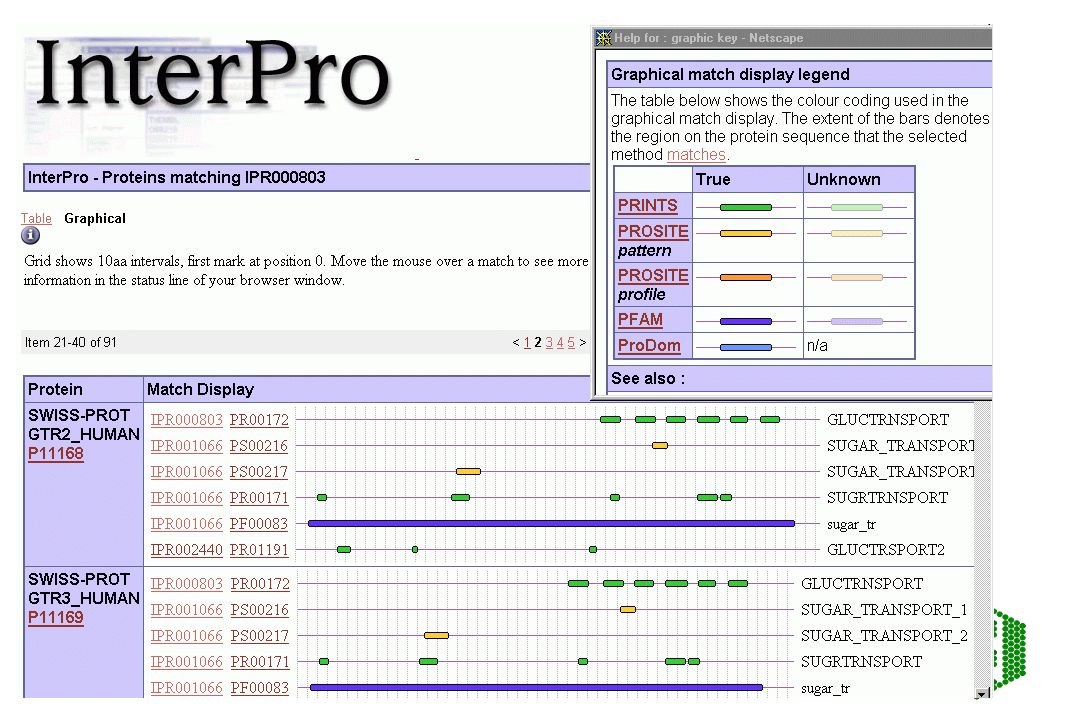
Task: Open PR00172 link in GTR3_HUMAN row
Action: pyautogui.click(x=260, y=584)
